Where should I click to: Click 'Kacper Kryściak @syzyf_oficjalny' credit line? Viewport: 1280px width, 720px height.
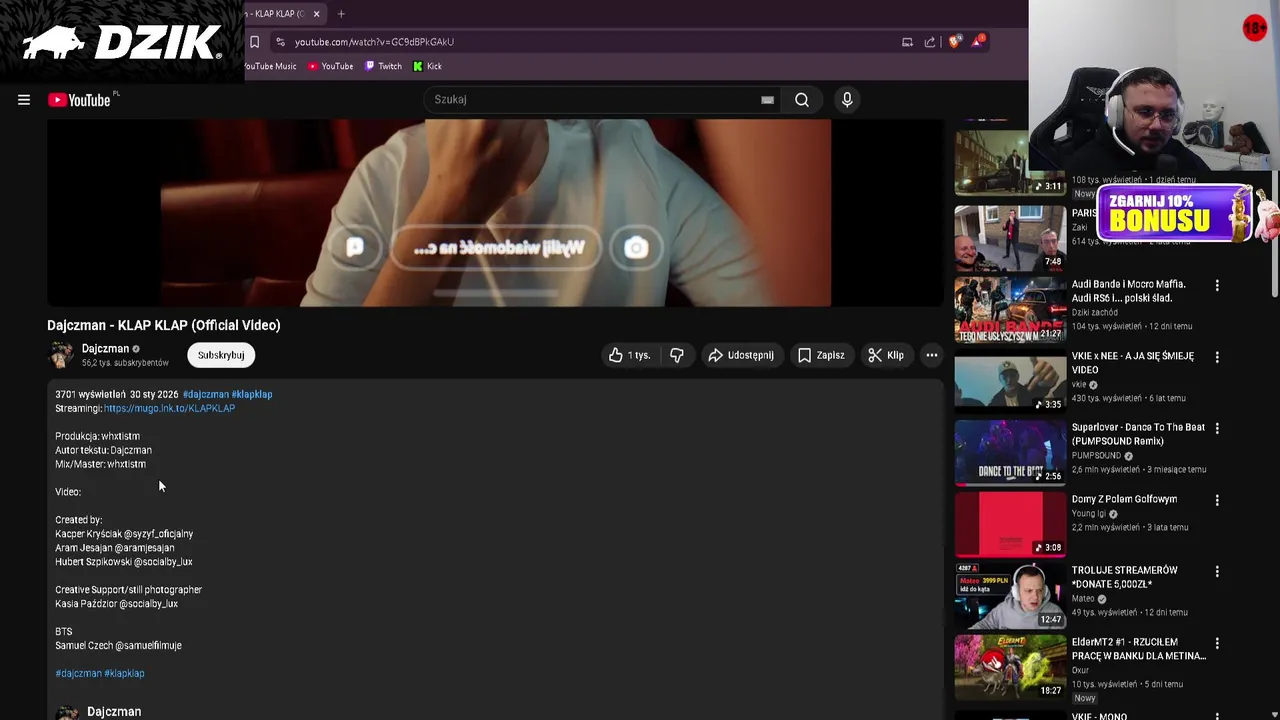pyautogui.click(x=124, y=534)
